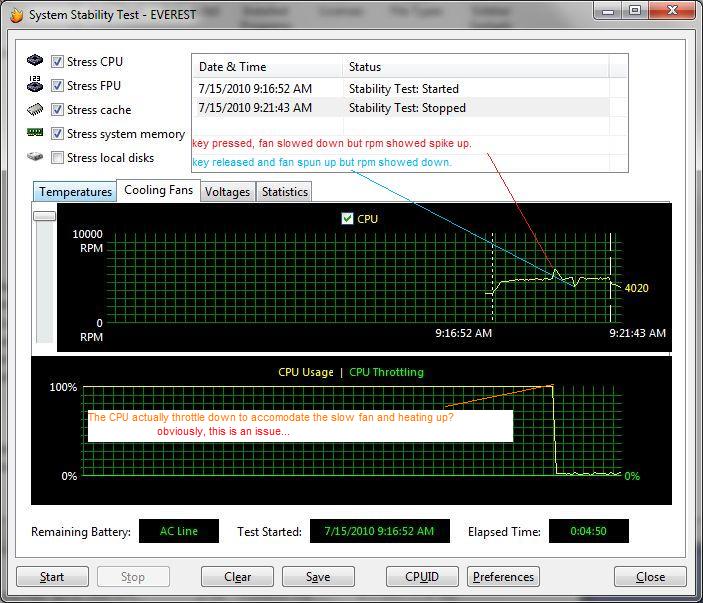
Task: Click the 4020 RPM reading on fan graph
Action: click(x=636, y=288)
